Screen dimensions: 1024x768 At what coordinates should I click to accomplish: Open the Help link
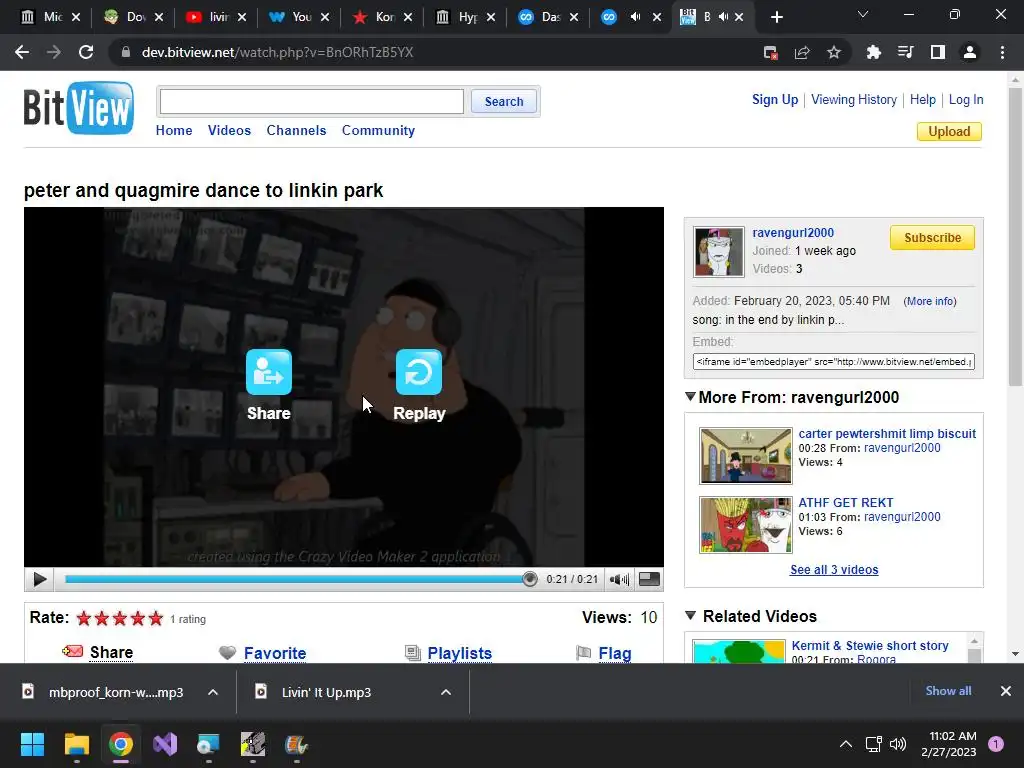coord(923,99)
